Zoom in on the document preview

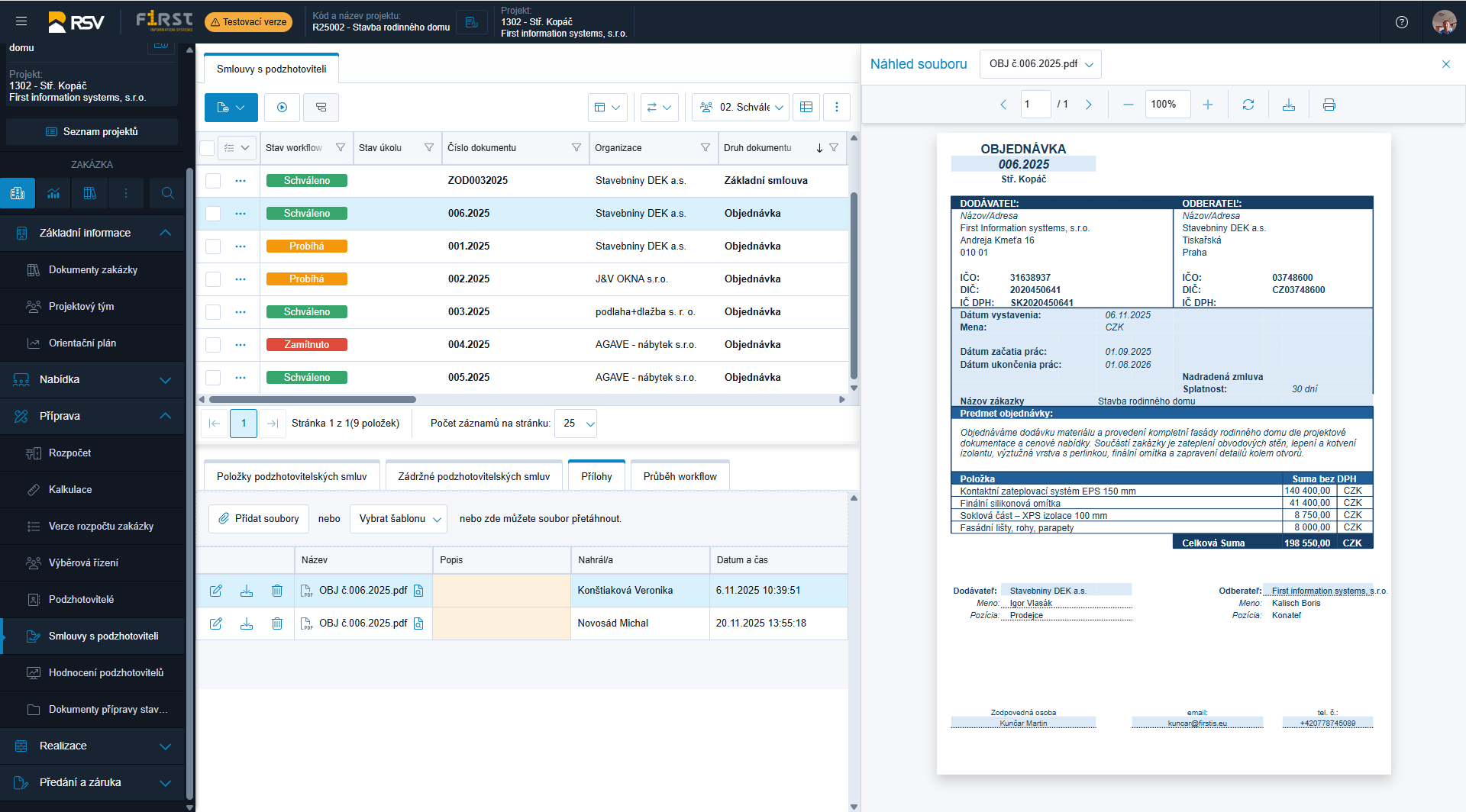(1207, 105)
